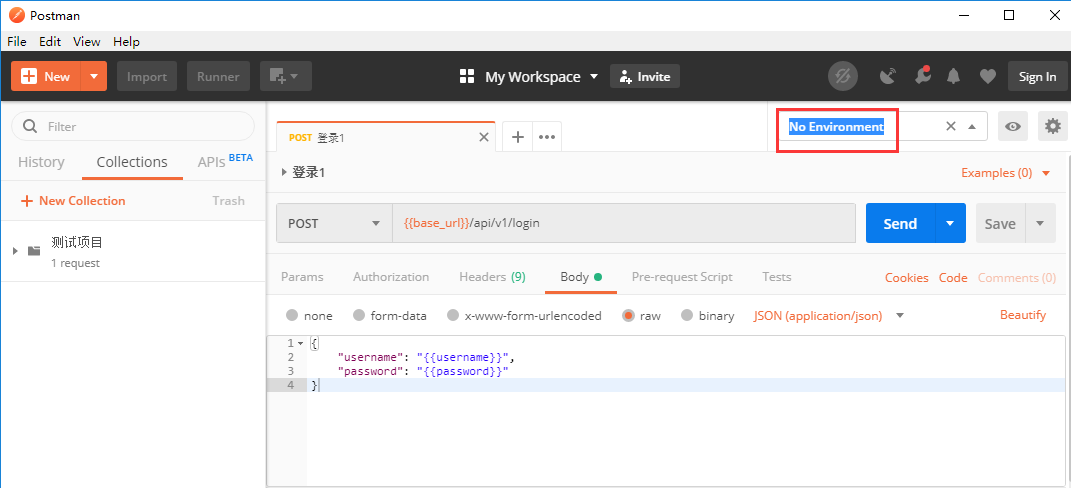Open the Code link
The width and height of the screenshot is (1071, 488).
coord(953,277)
